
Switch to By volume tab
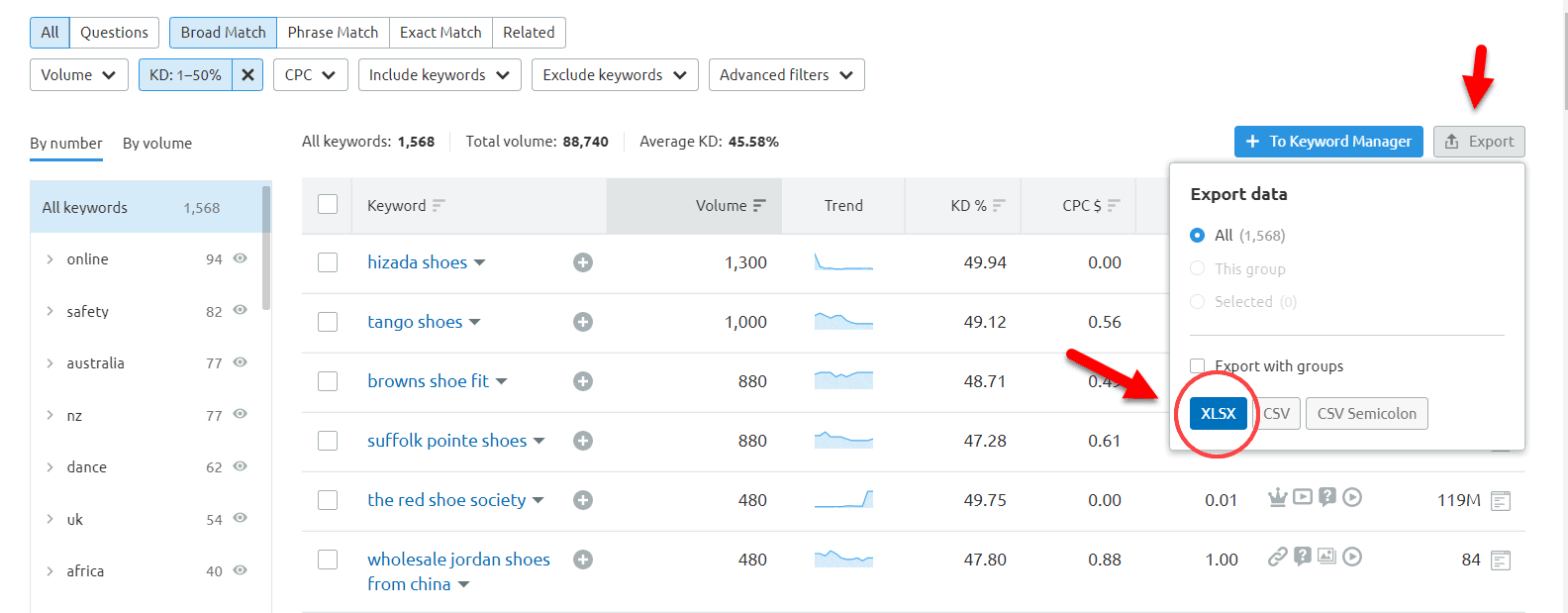click(x=157, y=144)
